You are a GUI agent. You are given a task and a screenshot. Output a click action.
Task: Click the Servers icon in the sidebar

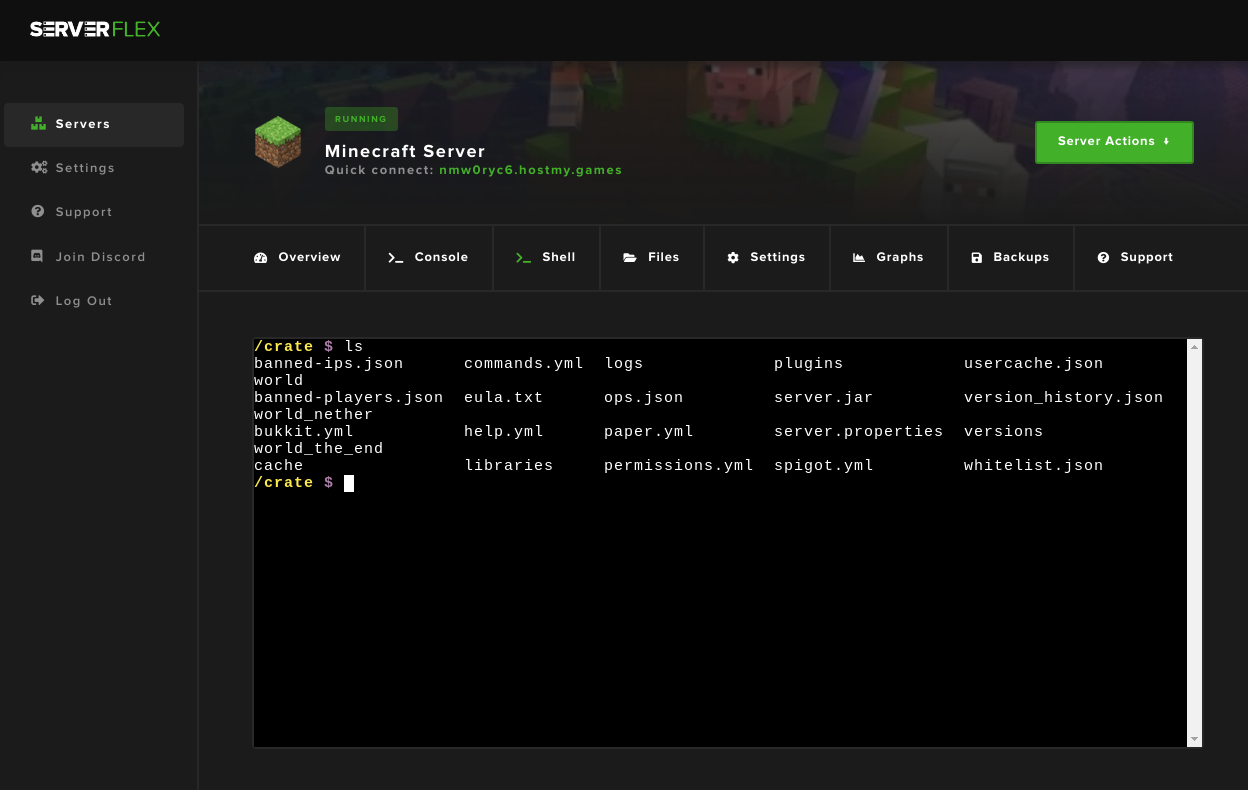pyautogui.click(x=39, y=124)
